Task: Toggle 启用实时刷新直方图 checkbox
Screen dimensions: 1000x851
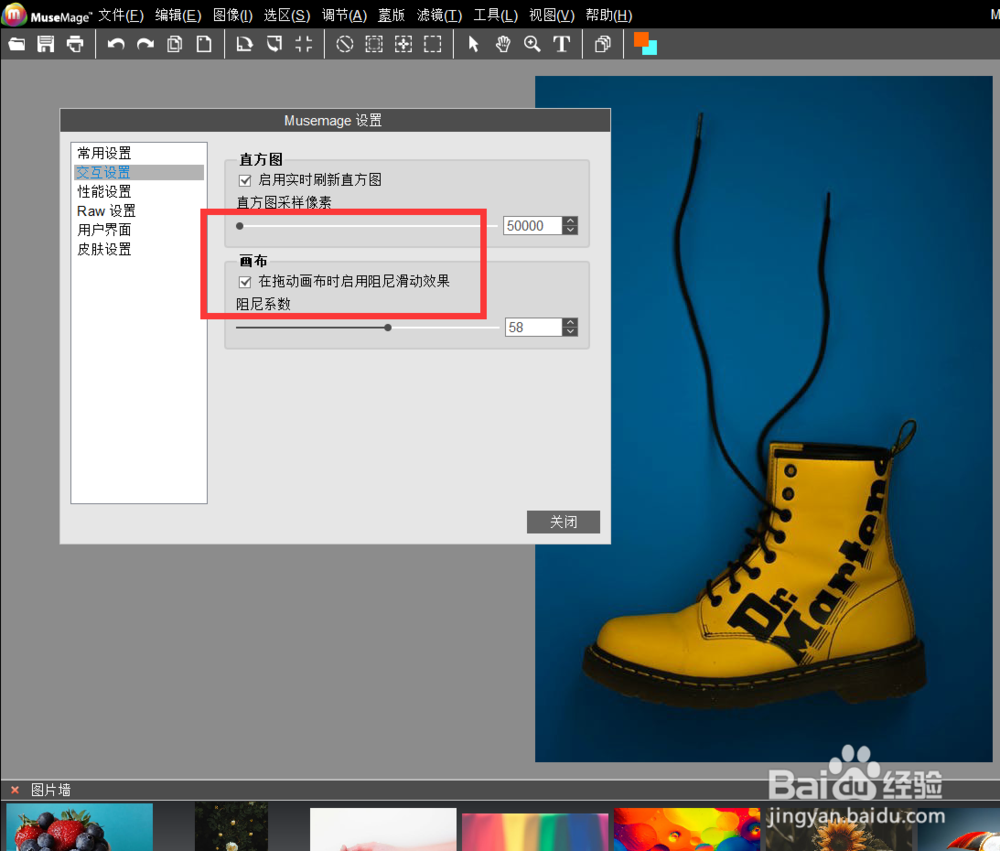Action: 245,181
